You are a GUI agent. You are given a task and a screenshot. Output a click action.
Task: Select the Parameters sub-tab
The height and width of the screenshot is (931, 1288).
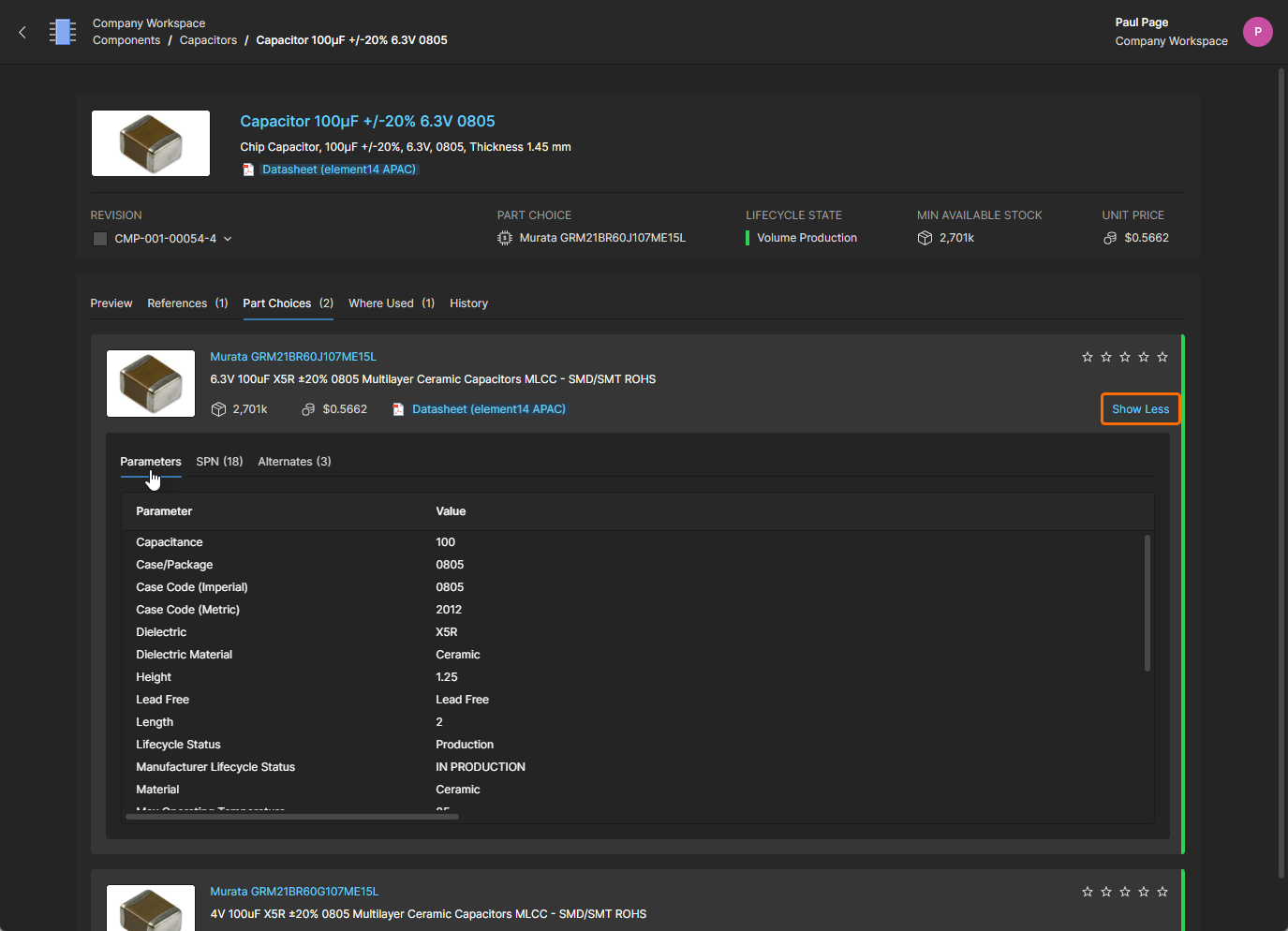point(151,462)
